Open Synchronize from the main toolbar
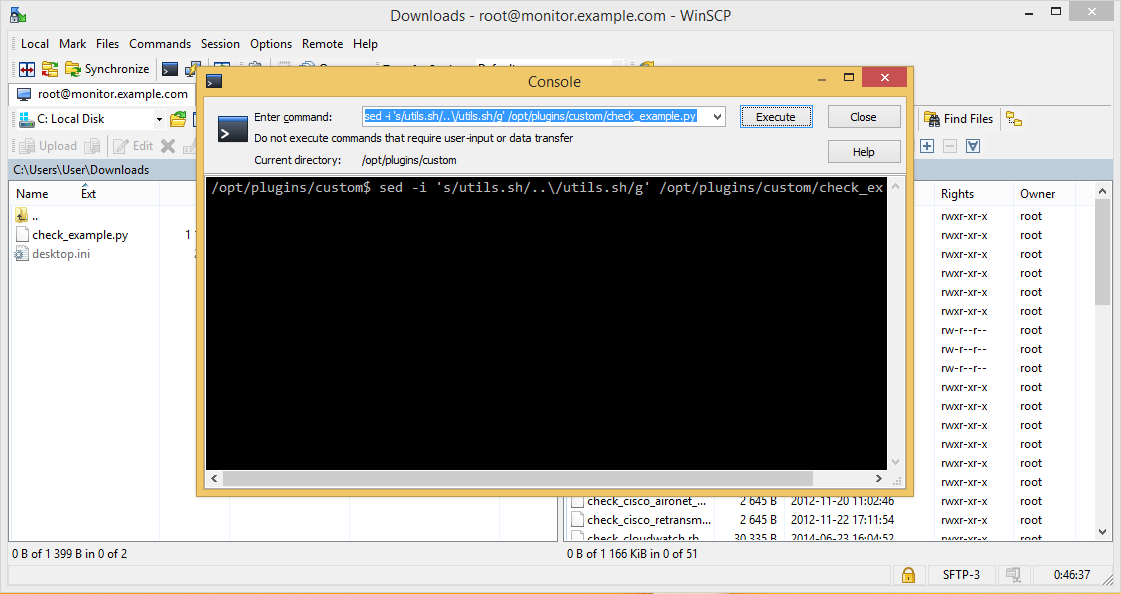1121x594 pixels. (107, 69)
